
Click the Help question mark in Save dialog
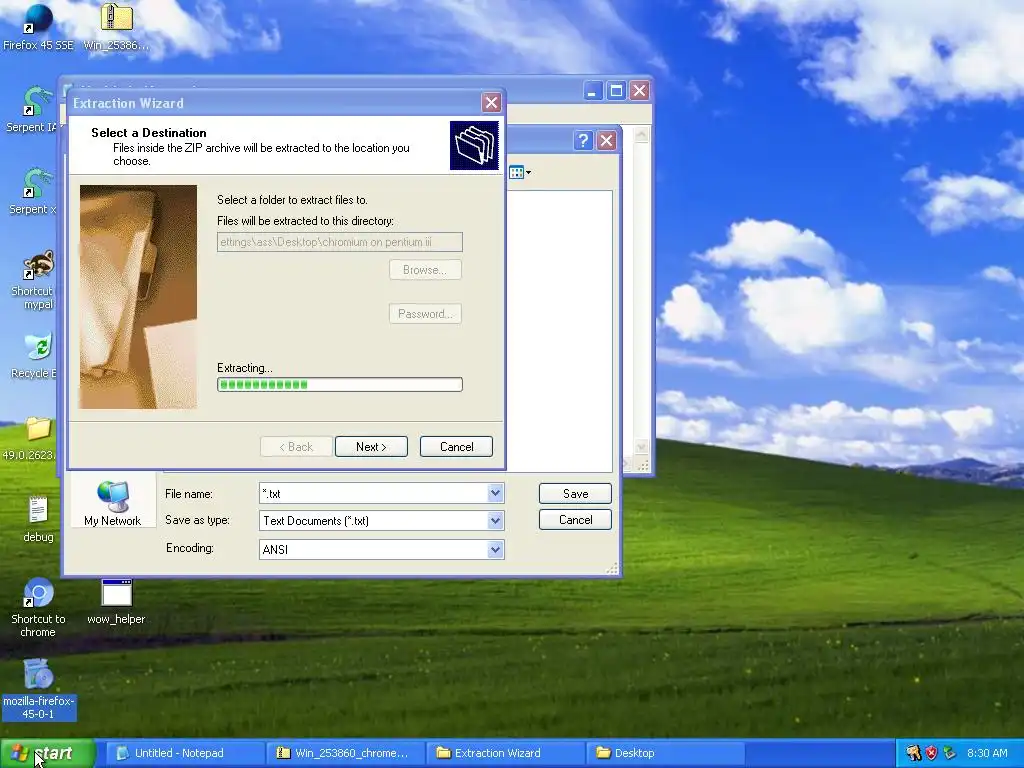[583, 140]
